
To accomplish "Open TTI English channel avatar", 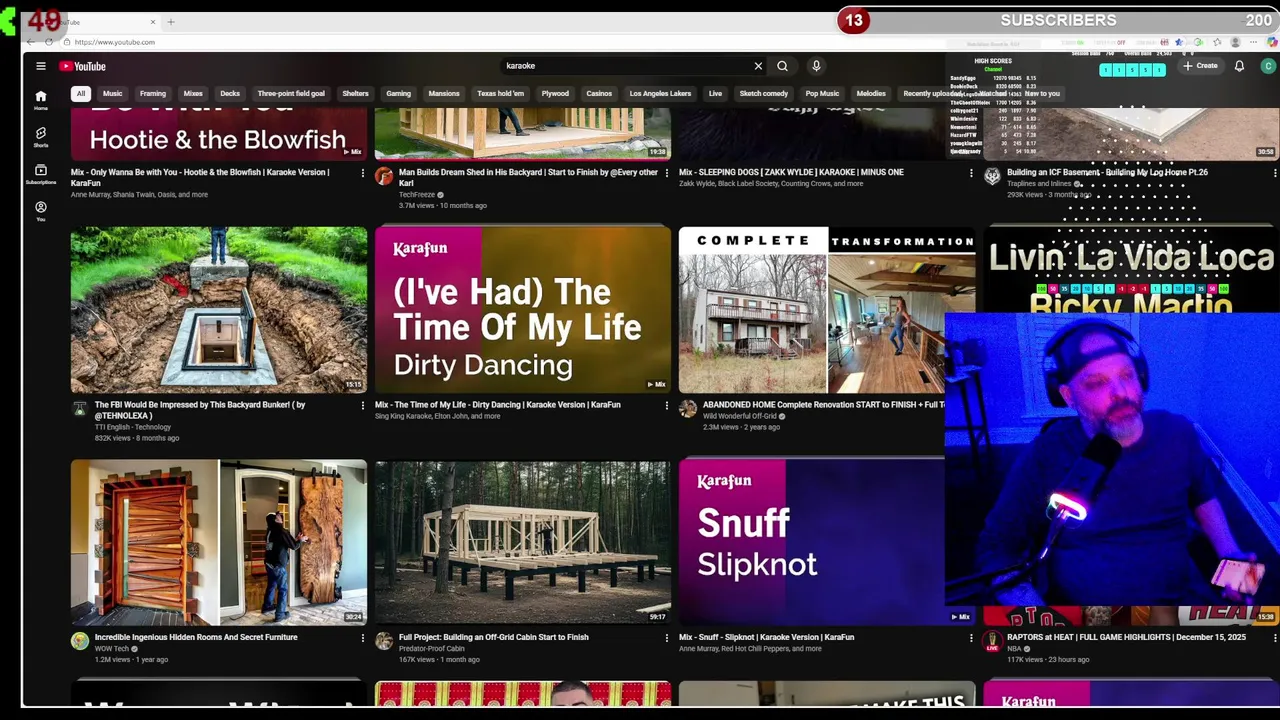I will pos(80,409).
